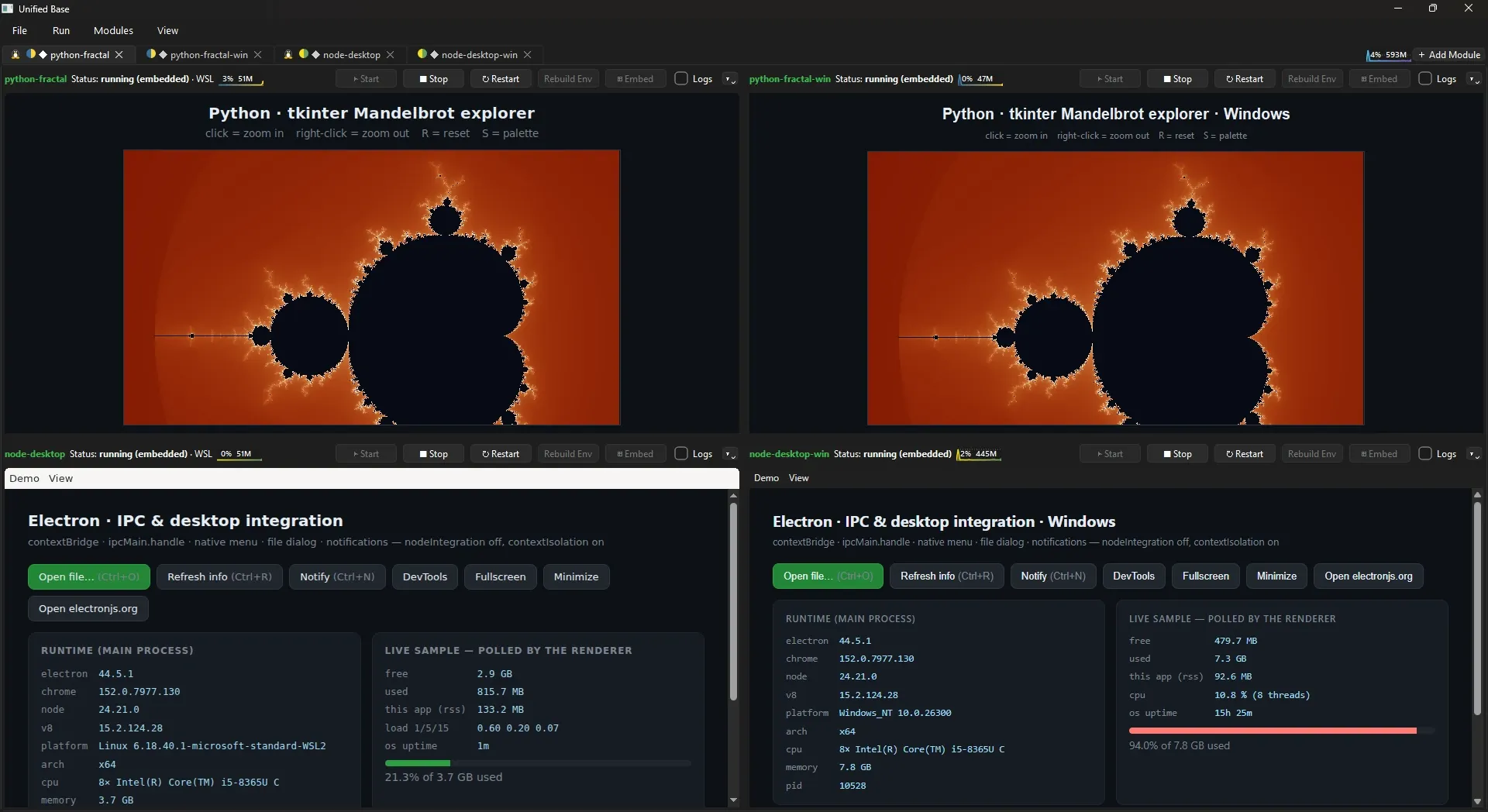Click the global 4% 593M resource meter
The height and width of the screenshot is (812, 1488).
[1387, 55]
